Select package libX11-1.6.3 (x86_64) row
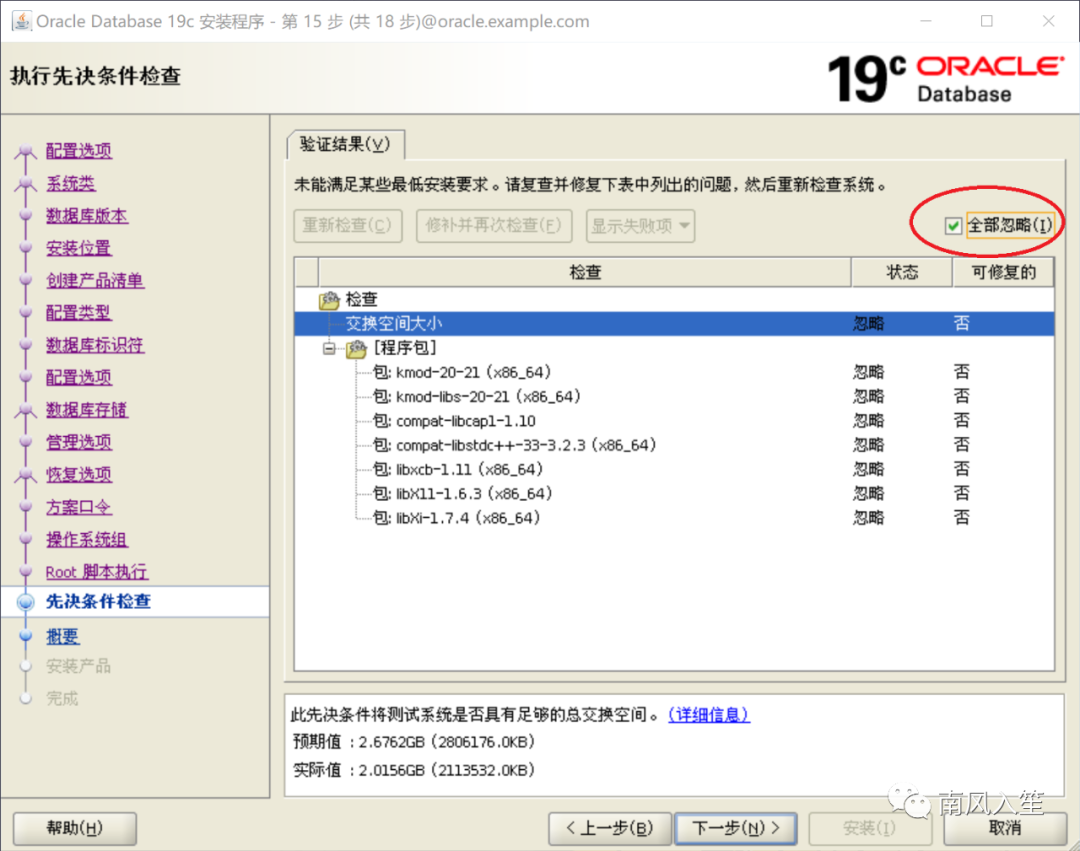The width and height of the screenshot is (1080, 851). click(674, 494)
